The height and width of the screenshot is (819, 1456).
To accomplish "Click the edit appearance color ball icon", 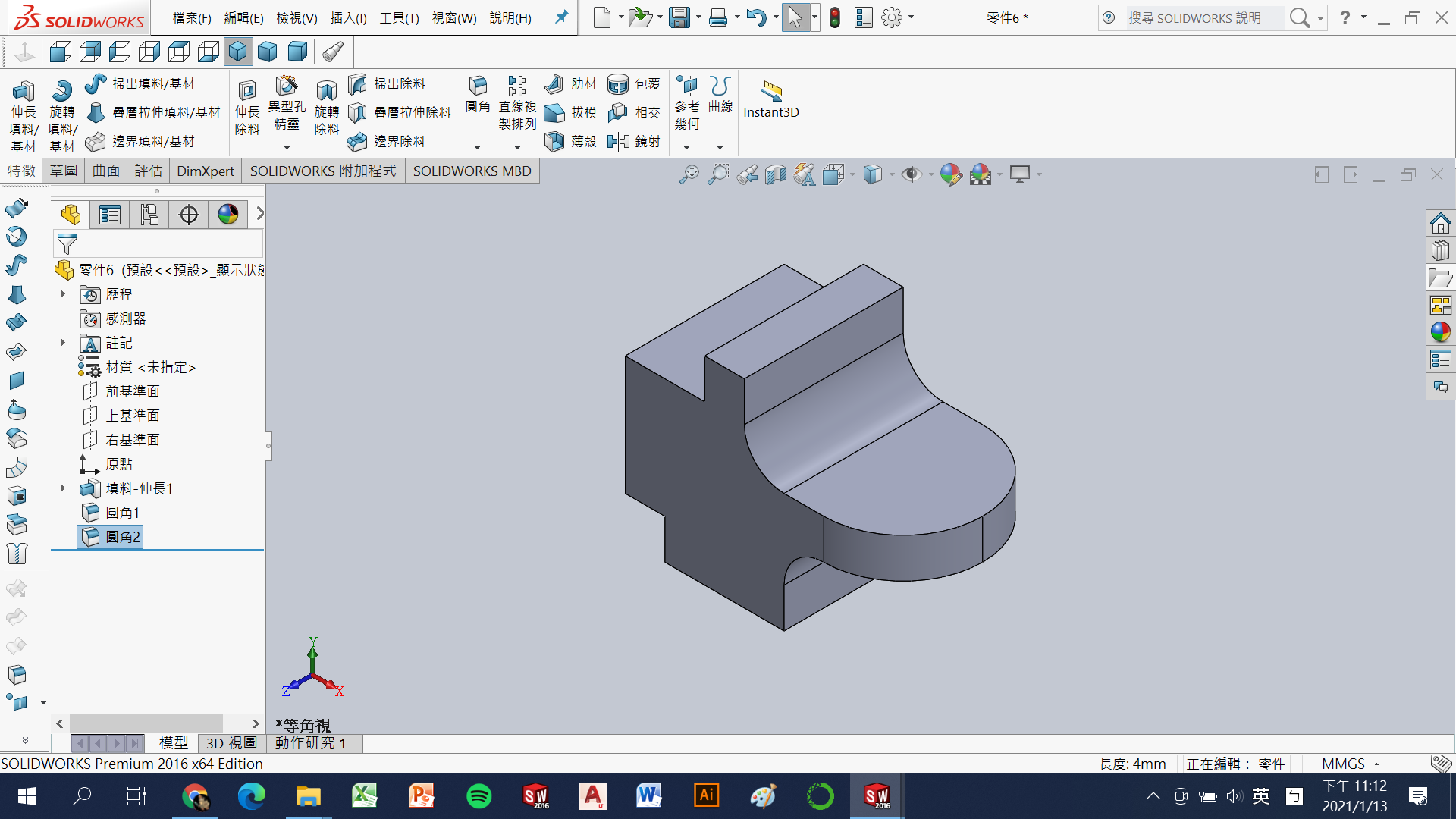I will tap(950, 174).
